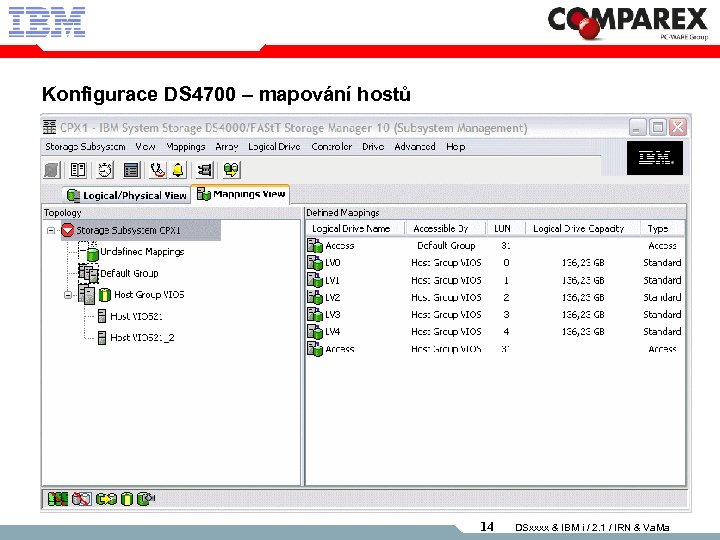The image size is (720, 540).
Task: Select Host VIOS21_2 tree item label
Action: [x=142, y=338]
